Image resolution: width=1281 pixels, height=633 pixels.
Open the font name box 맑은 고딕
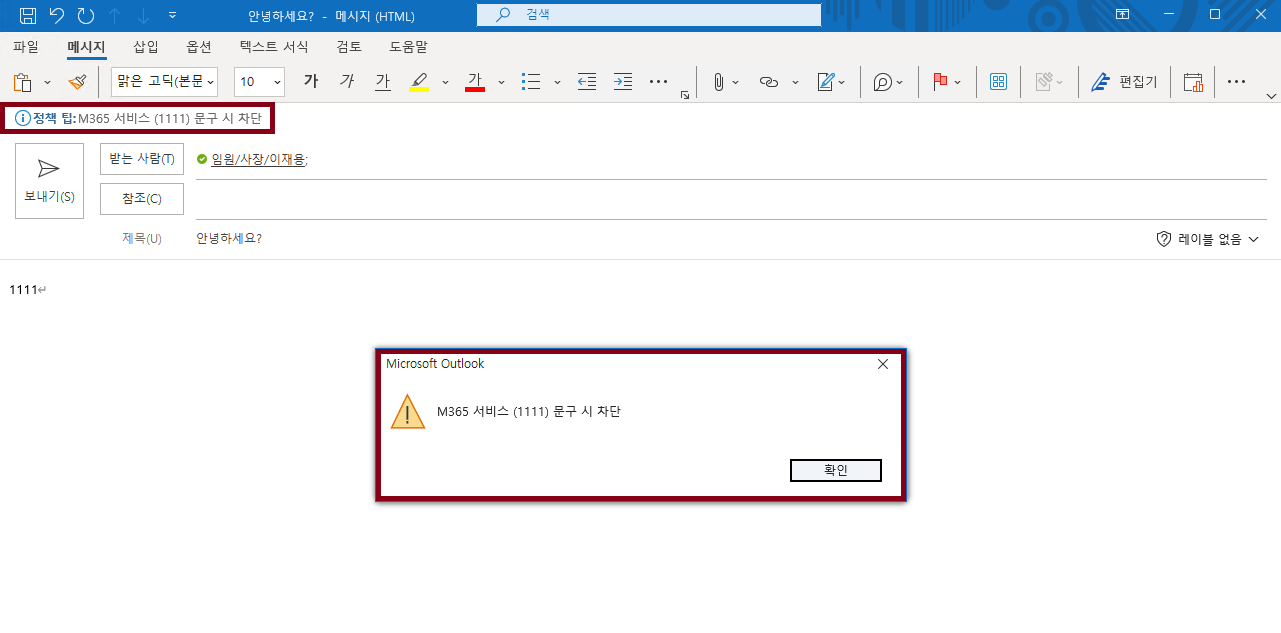165,82
